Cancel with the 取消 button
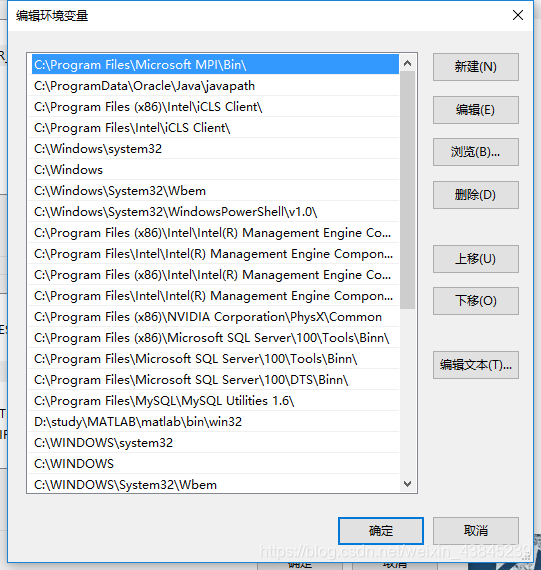The height and width of the screenshot is (570, 541). pyautogui.click(x=476, y=531)
